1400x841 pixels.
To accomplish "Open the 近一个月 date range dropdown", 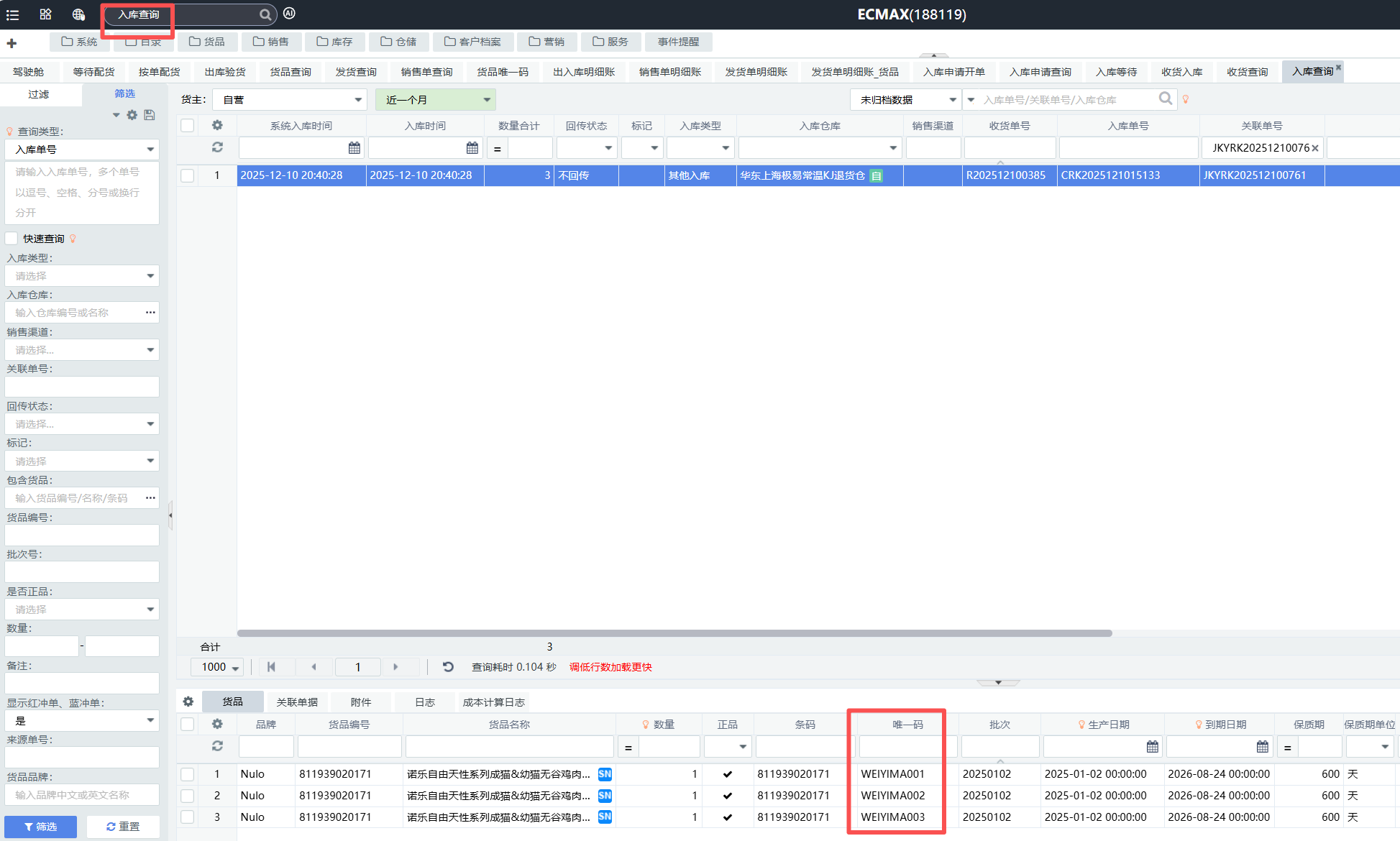I will (436, 100).
